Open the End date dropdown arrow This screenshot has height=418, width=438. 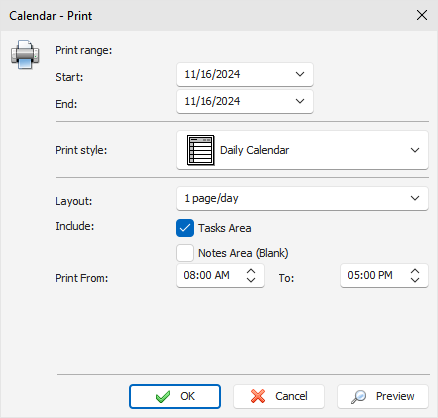(x=300, y=101)
